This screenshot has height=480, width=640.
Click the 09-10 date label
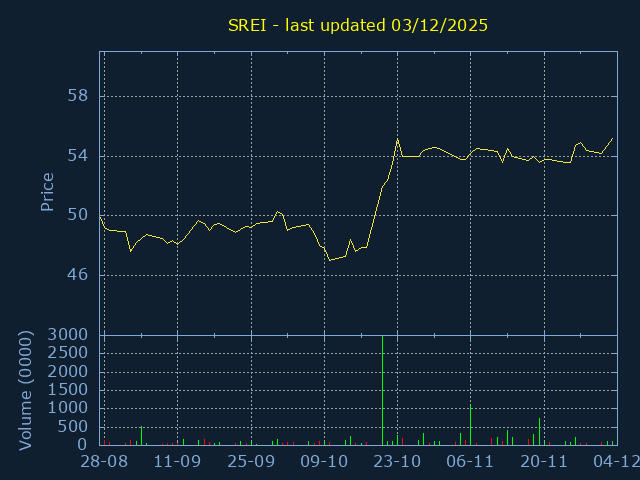(324, 462)
